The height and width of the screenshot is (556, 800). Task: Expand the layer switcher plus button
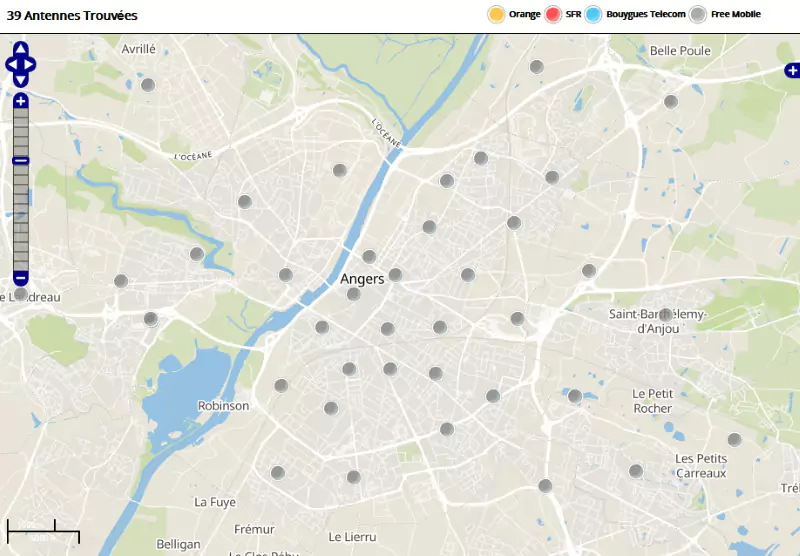click(791, 70)
